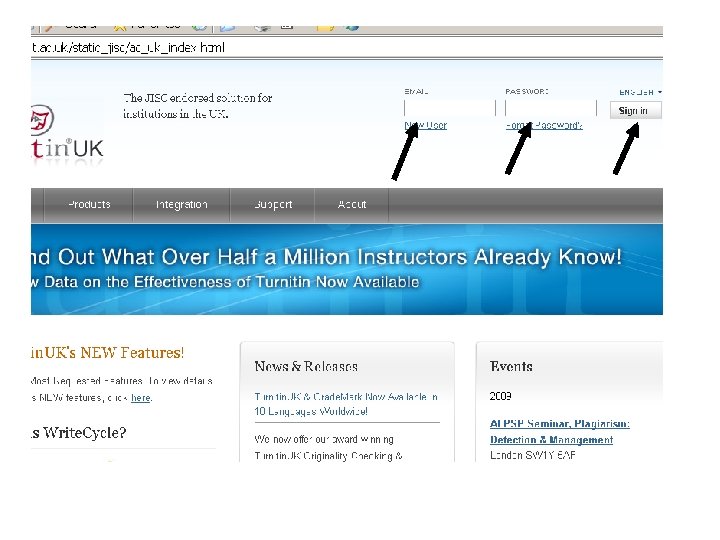Open the Support menu
Viewport: 720px width, 540px height.
273,205
